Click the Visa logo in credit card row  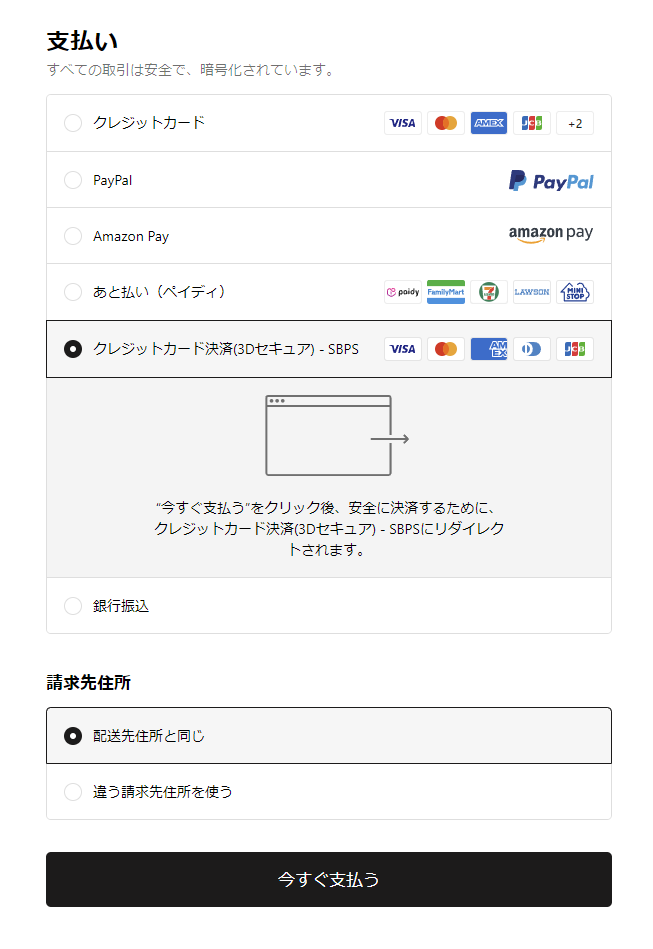coord(402,123)
